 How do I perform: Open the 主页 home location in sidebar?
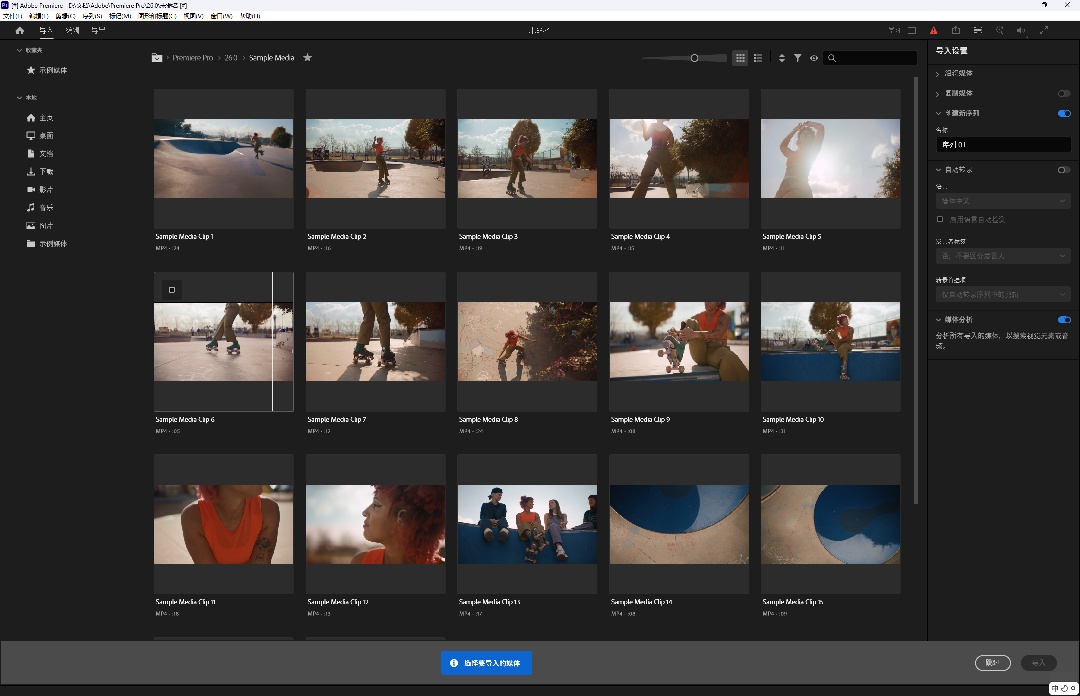click(x=40, y=118)
